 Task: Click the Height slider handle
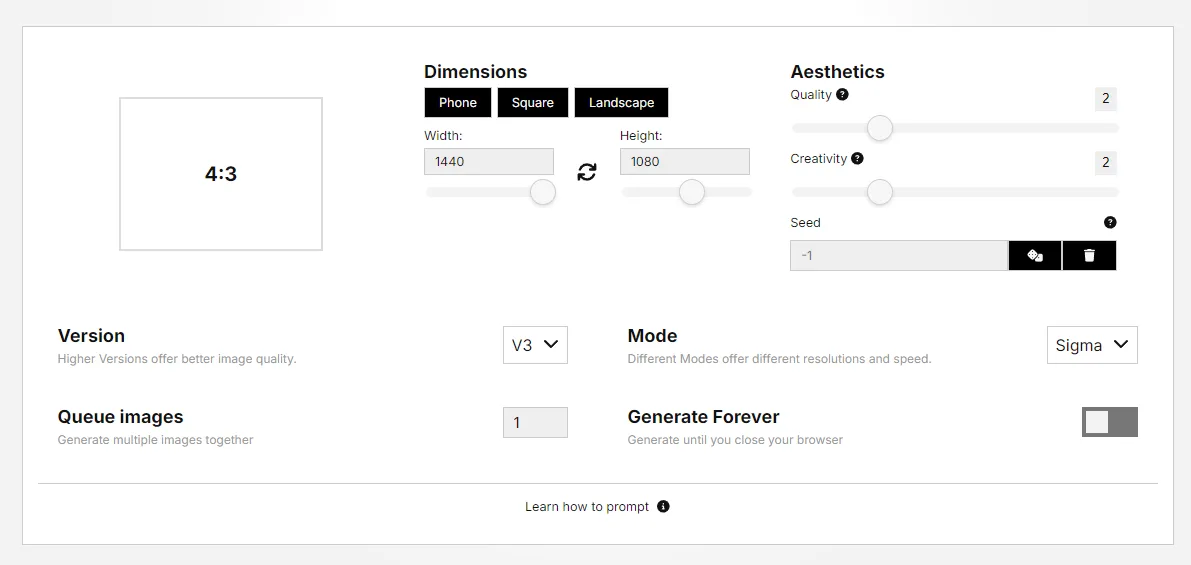[692, 192]
